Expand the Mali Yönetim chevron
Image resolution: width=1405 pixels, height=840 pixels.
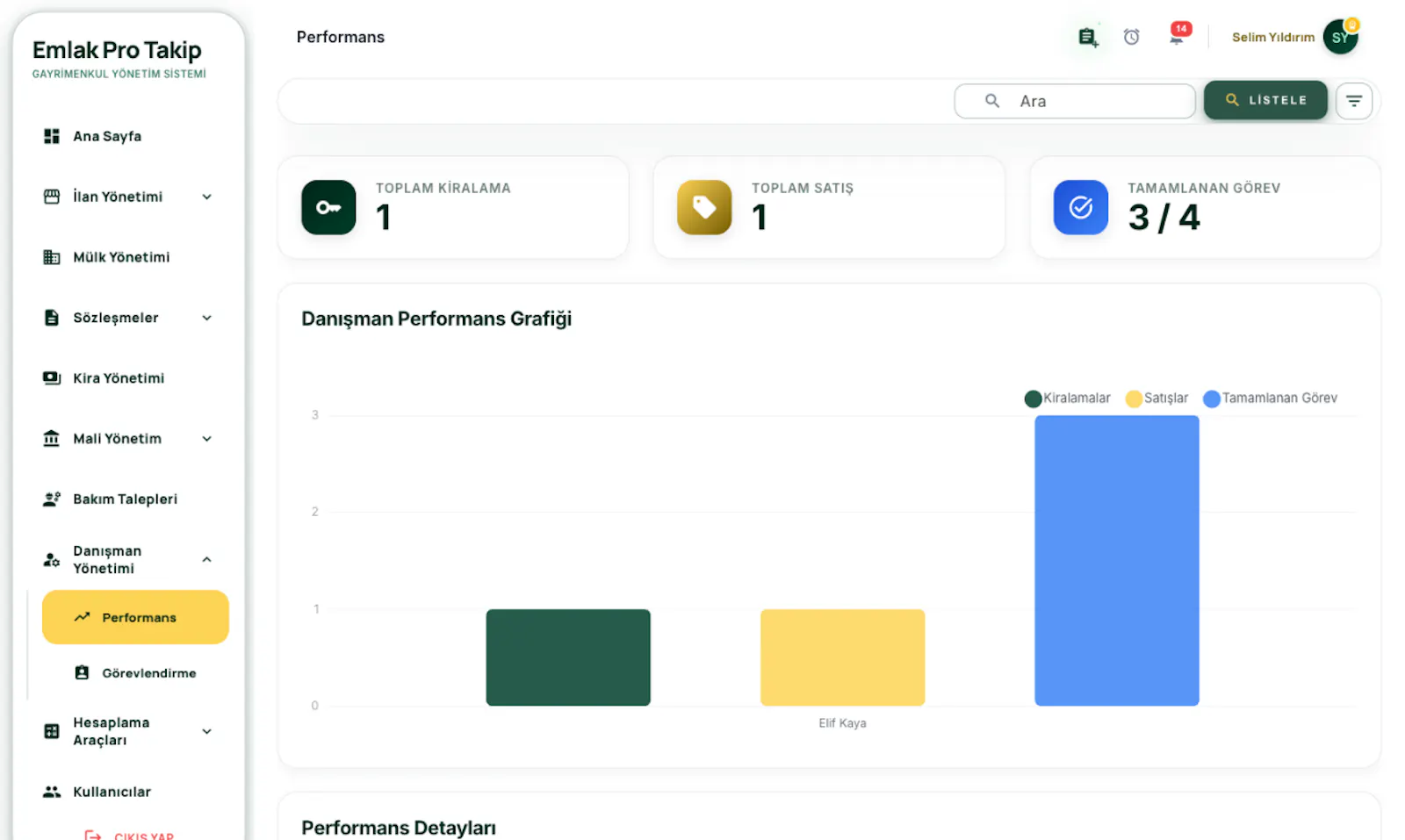(207, 439)
